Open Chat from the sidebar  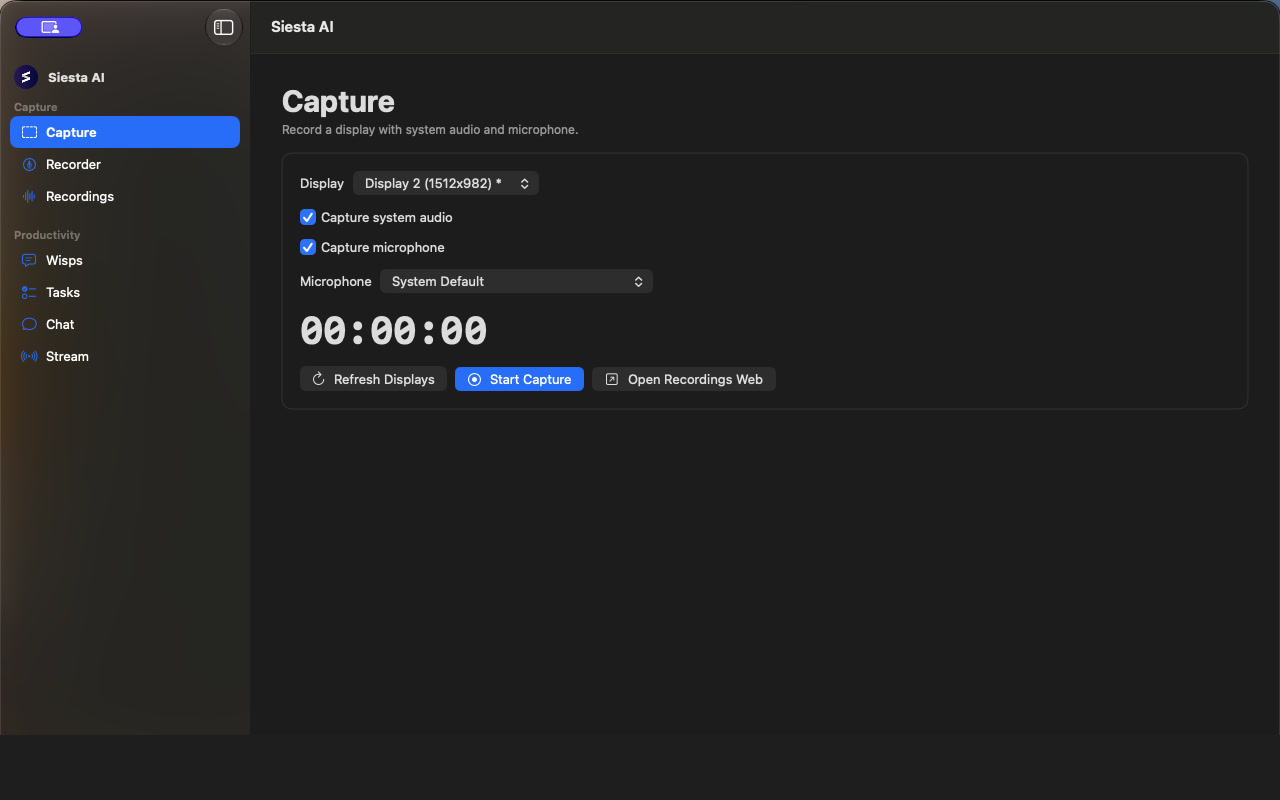(x=125, y=324)
